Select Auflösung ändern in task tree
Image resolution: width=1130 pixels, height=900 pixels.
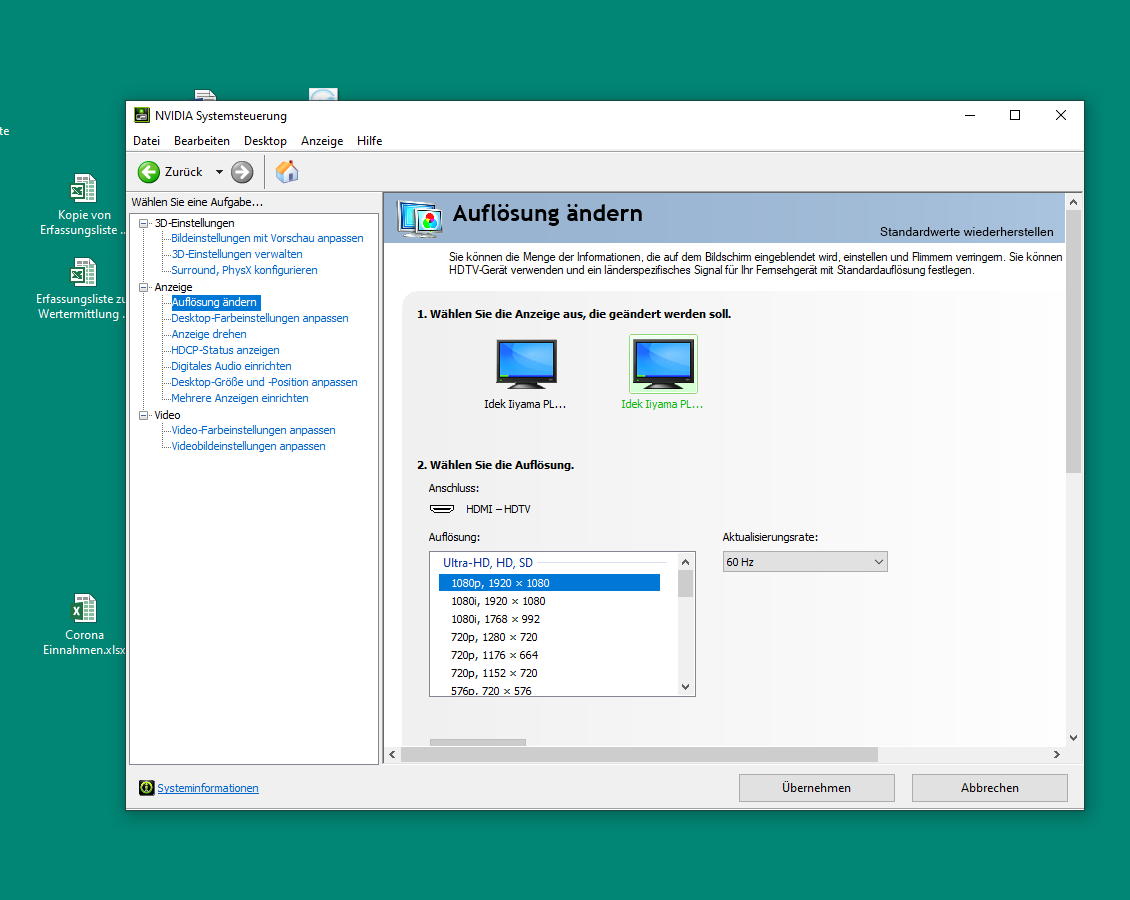click(215, 303)
